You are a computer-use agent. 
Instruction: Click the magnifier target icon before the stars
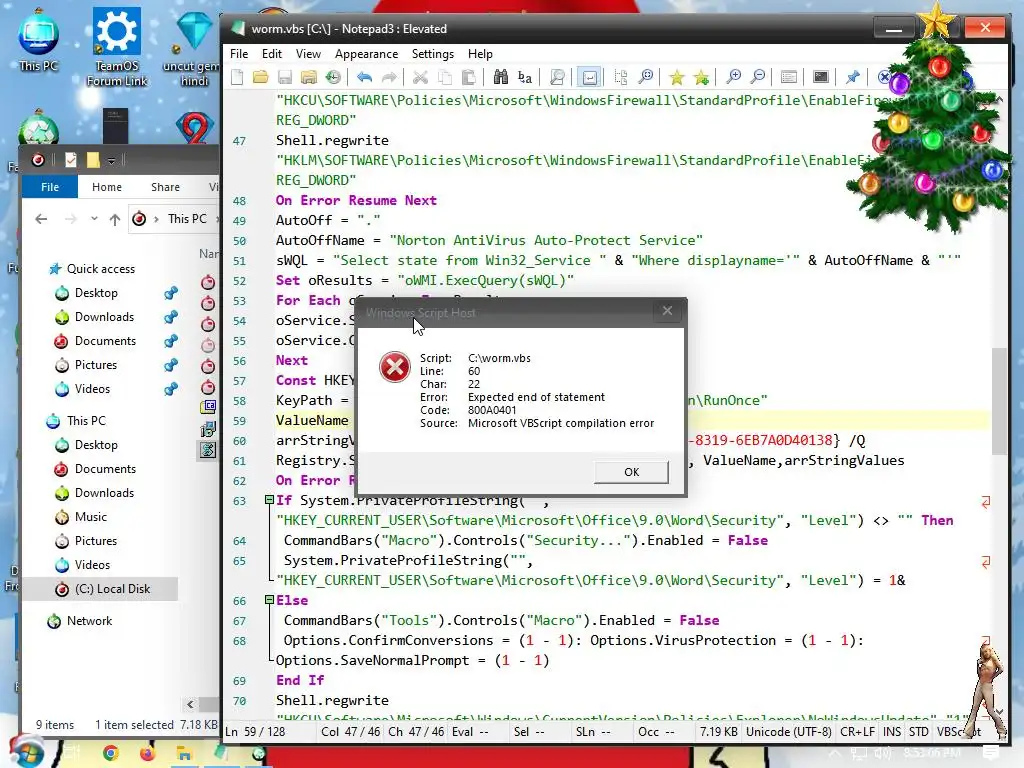click(x=645, y=78)
